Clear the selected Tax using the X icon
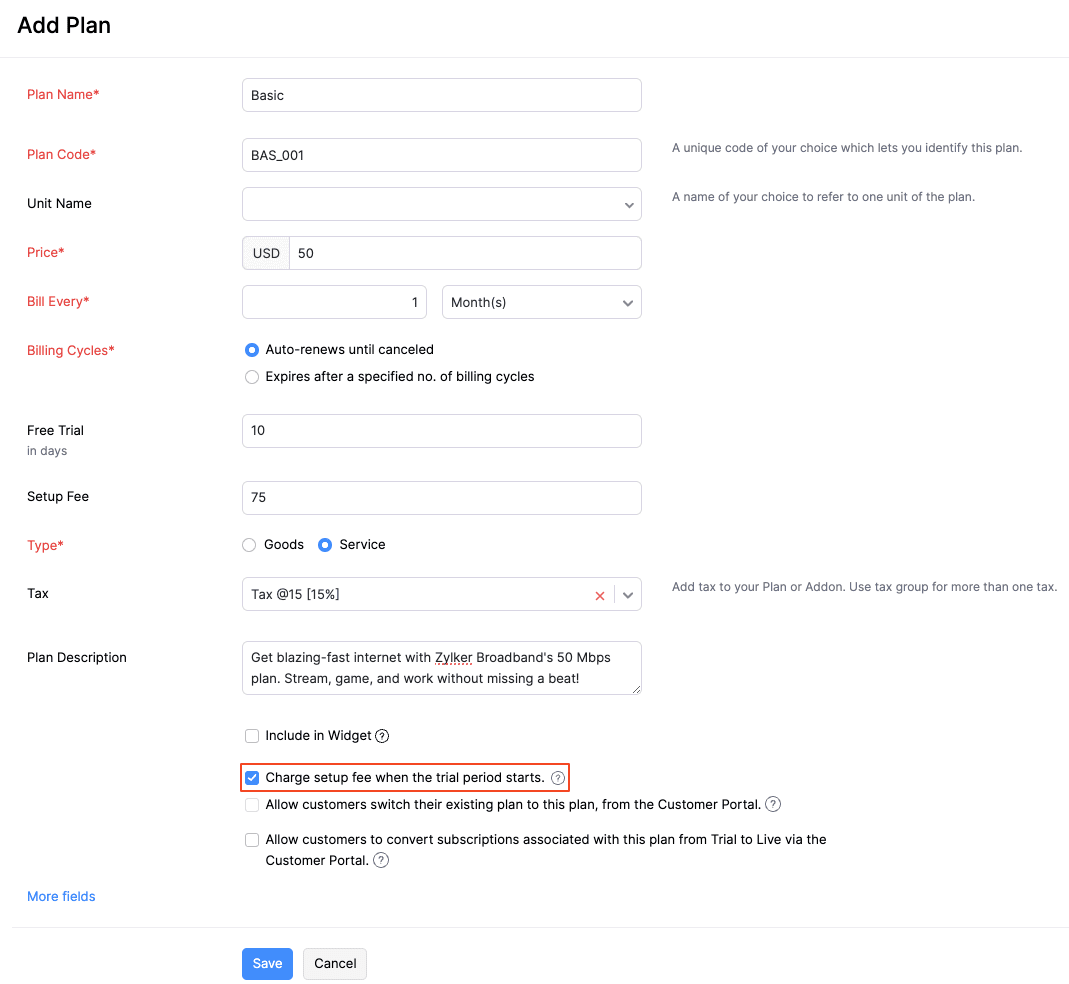Image resolution: width=1069 pixels, height=984 pixels. [599, 594]
